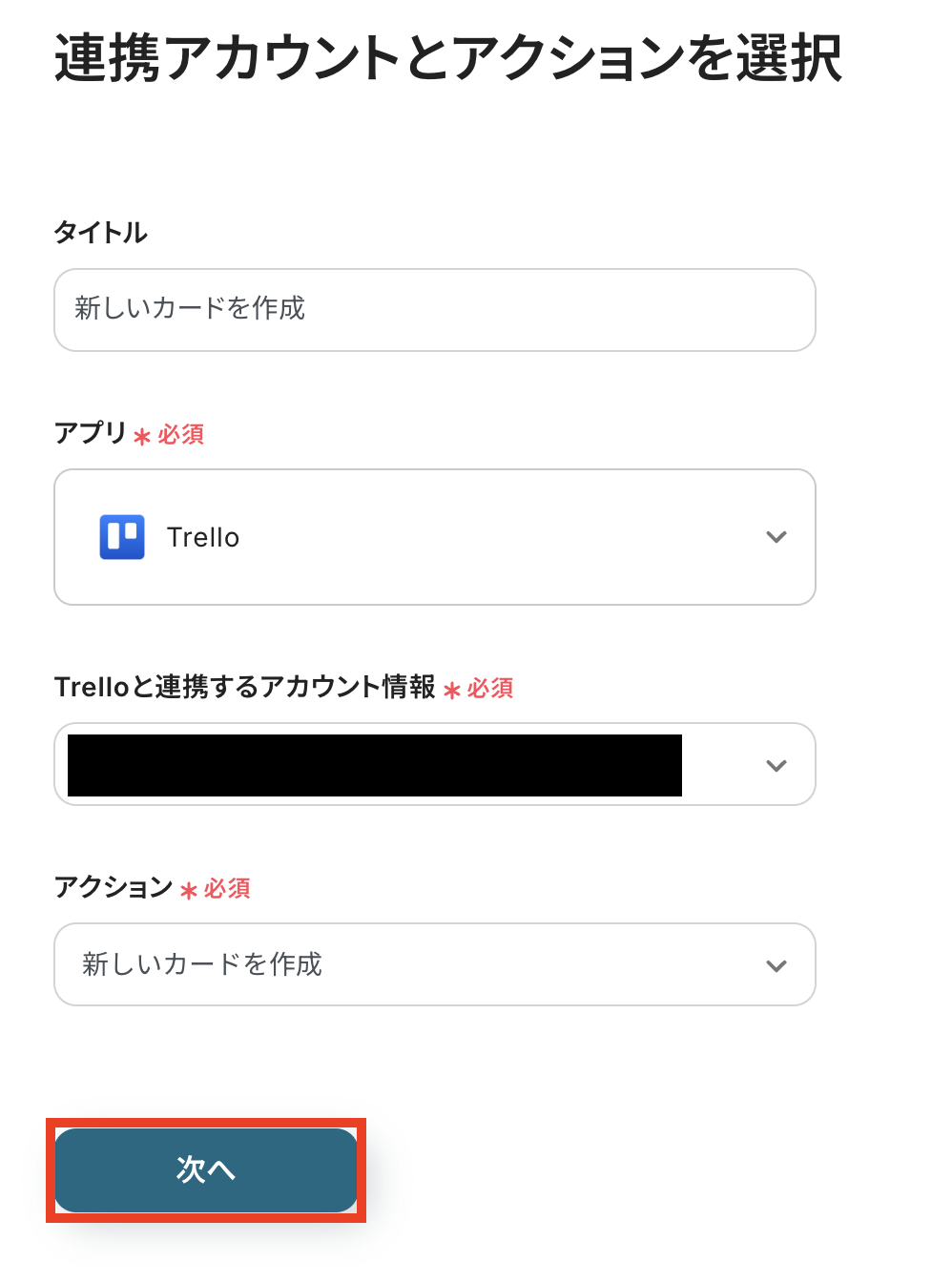The width and height of the screenshot is (952, 1282).
Task: Click the blacked-out account info field
Action: (374, 765)
